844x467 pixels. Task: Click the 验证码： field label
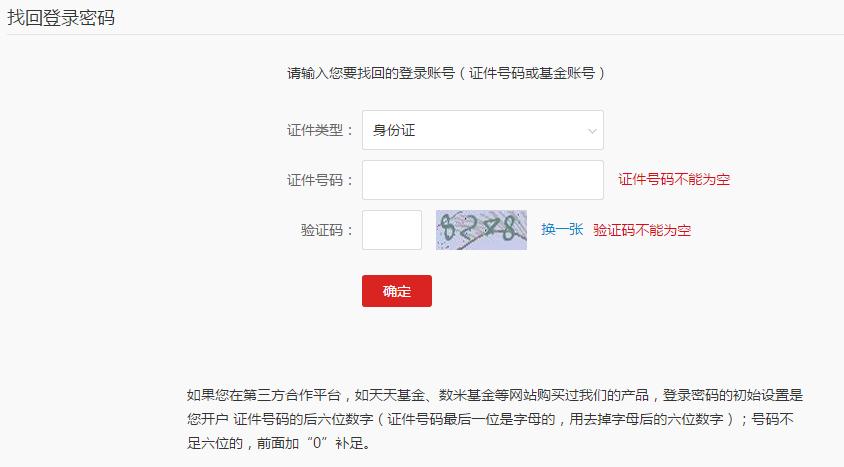click(327, 230)
